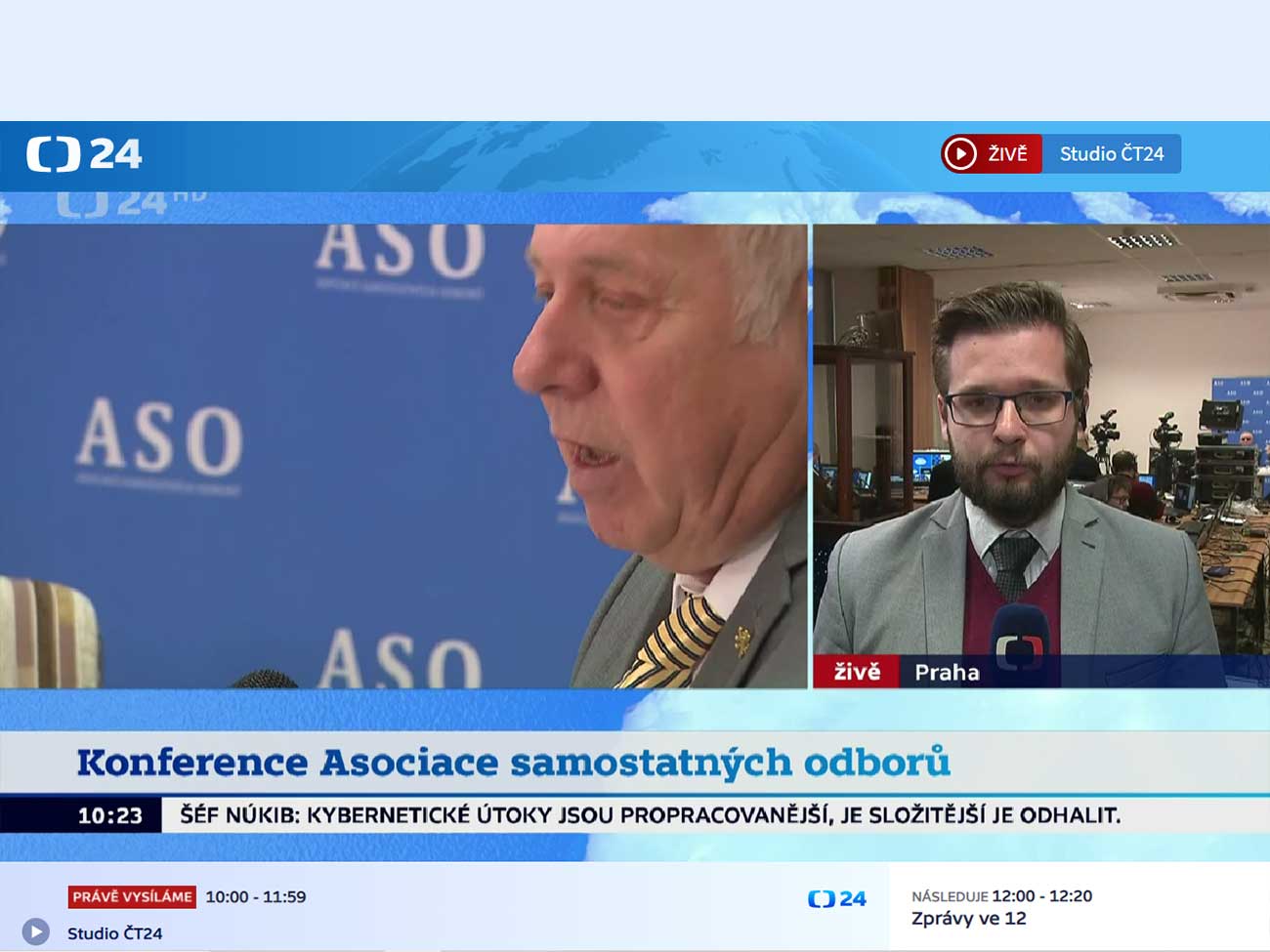
Task: Open Studio ČT24 from the top-right button
Action: [x=1111, y=154]
